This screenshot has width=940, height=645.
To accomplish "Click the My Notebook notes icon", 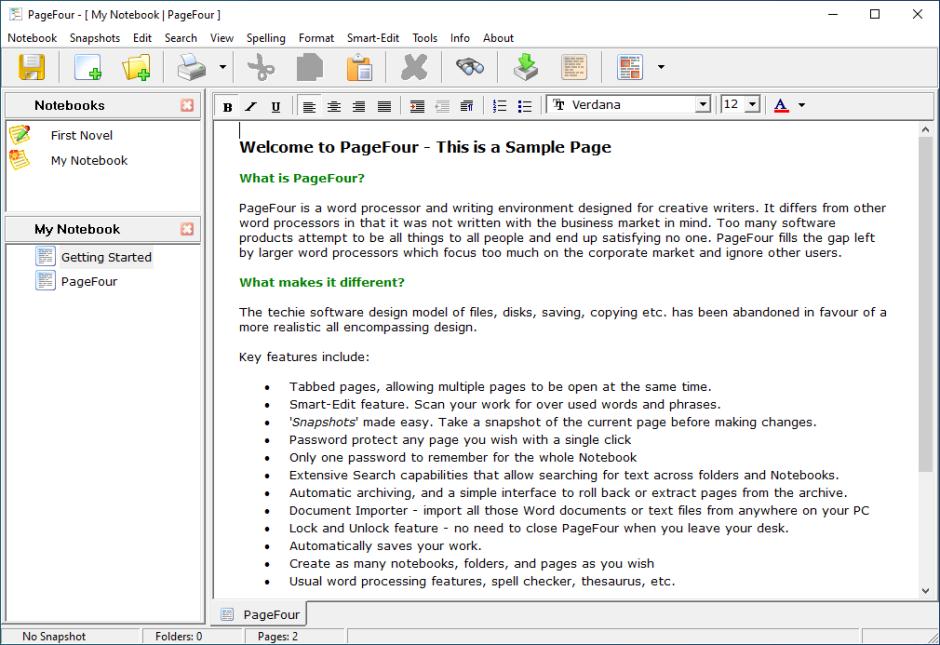I will point(19,159).
